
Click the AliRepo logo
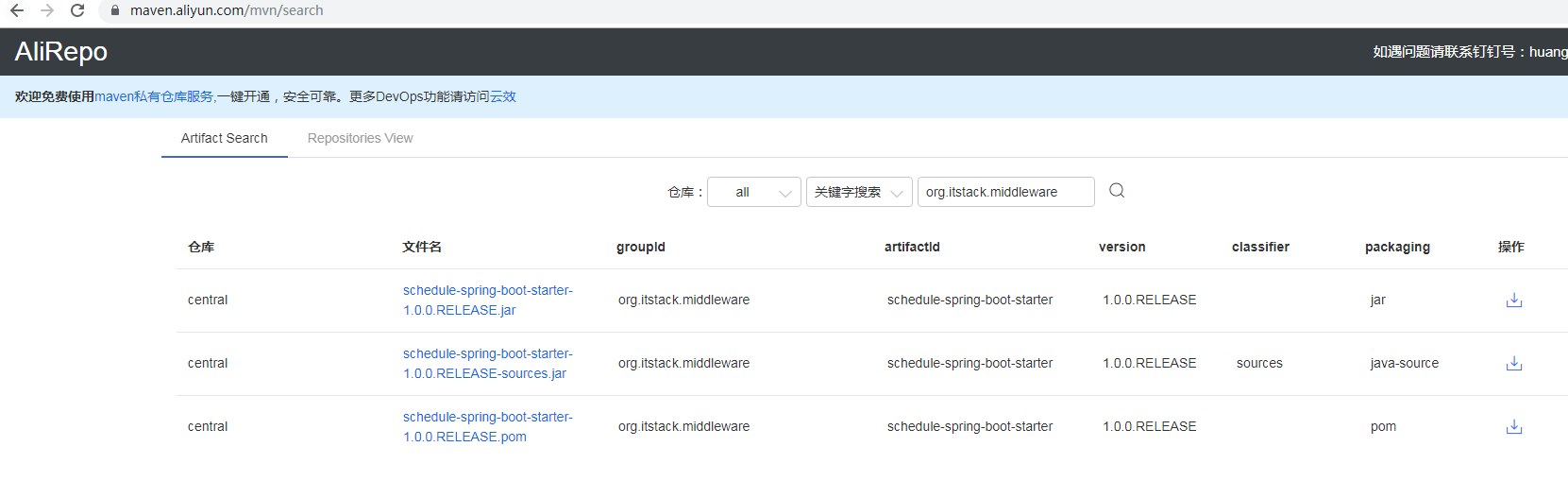pos(61,52)
